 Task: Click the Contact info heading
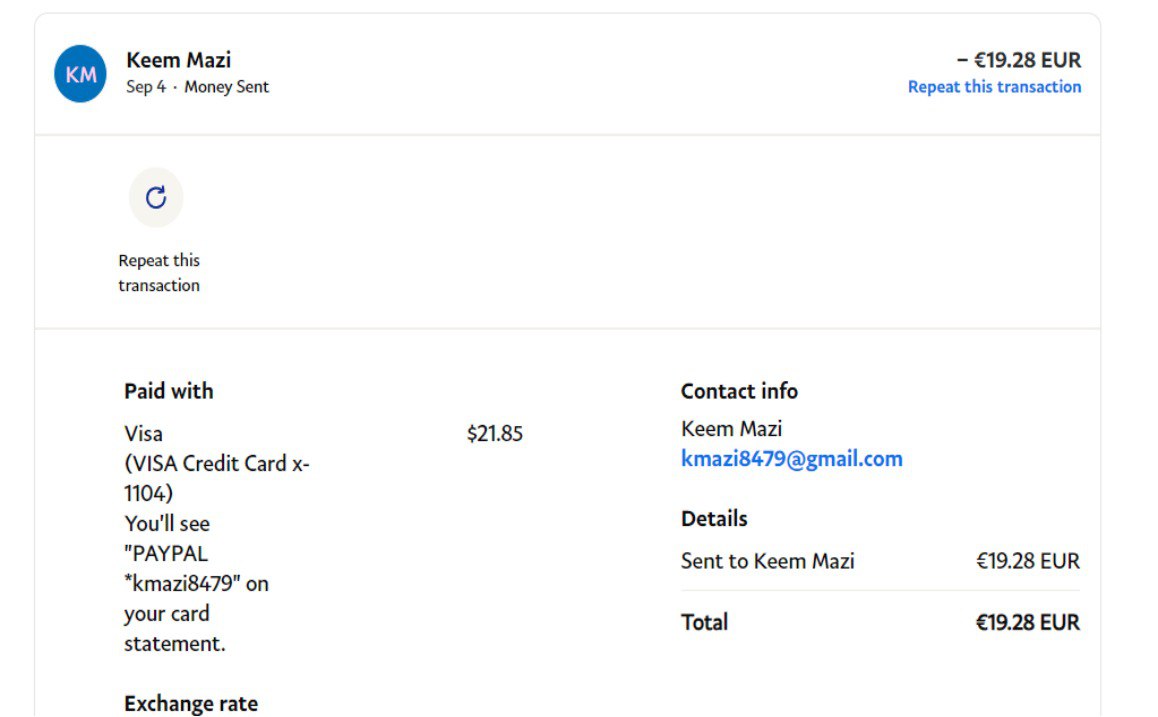(739, 391)
